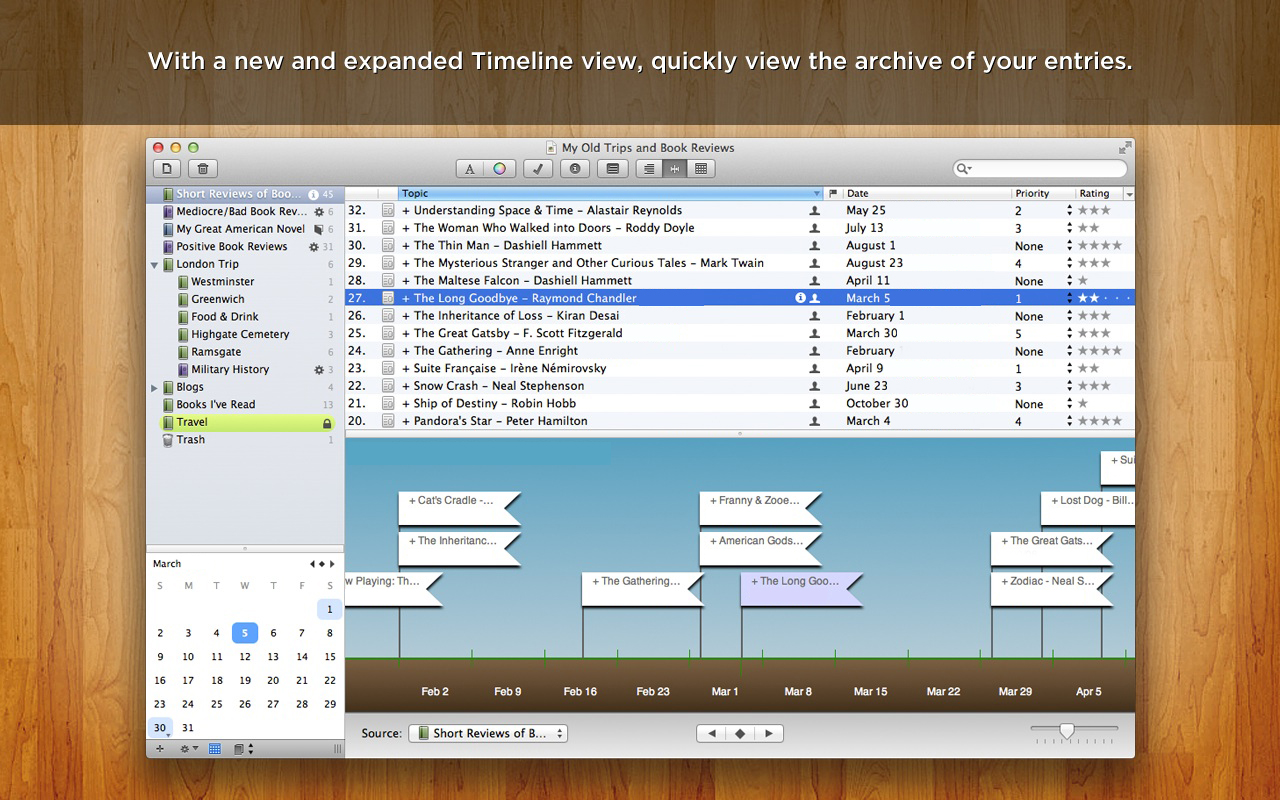Open the Source popup menu
1280x800 pixels.
(488, 734)
